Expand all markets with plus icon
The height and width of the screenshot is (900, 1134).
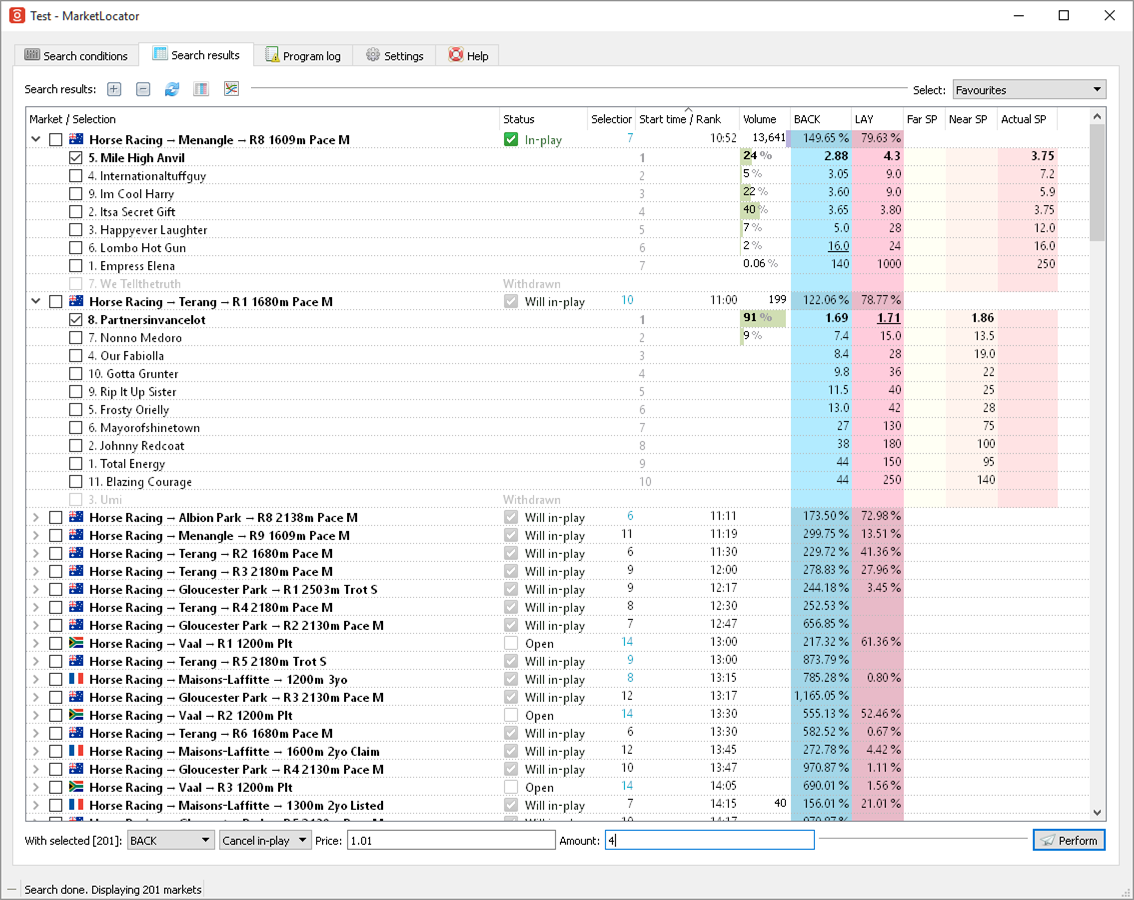(x=114, y=89)
